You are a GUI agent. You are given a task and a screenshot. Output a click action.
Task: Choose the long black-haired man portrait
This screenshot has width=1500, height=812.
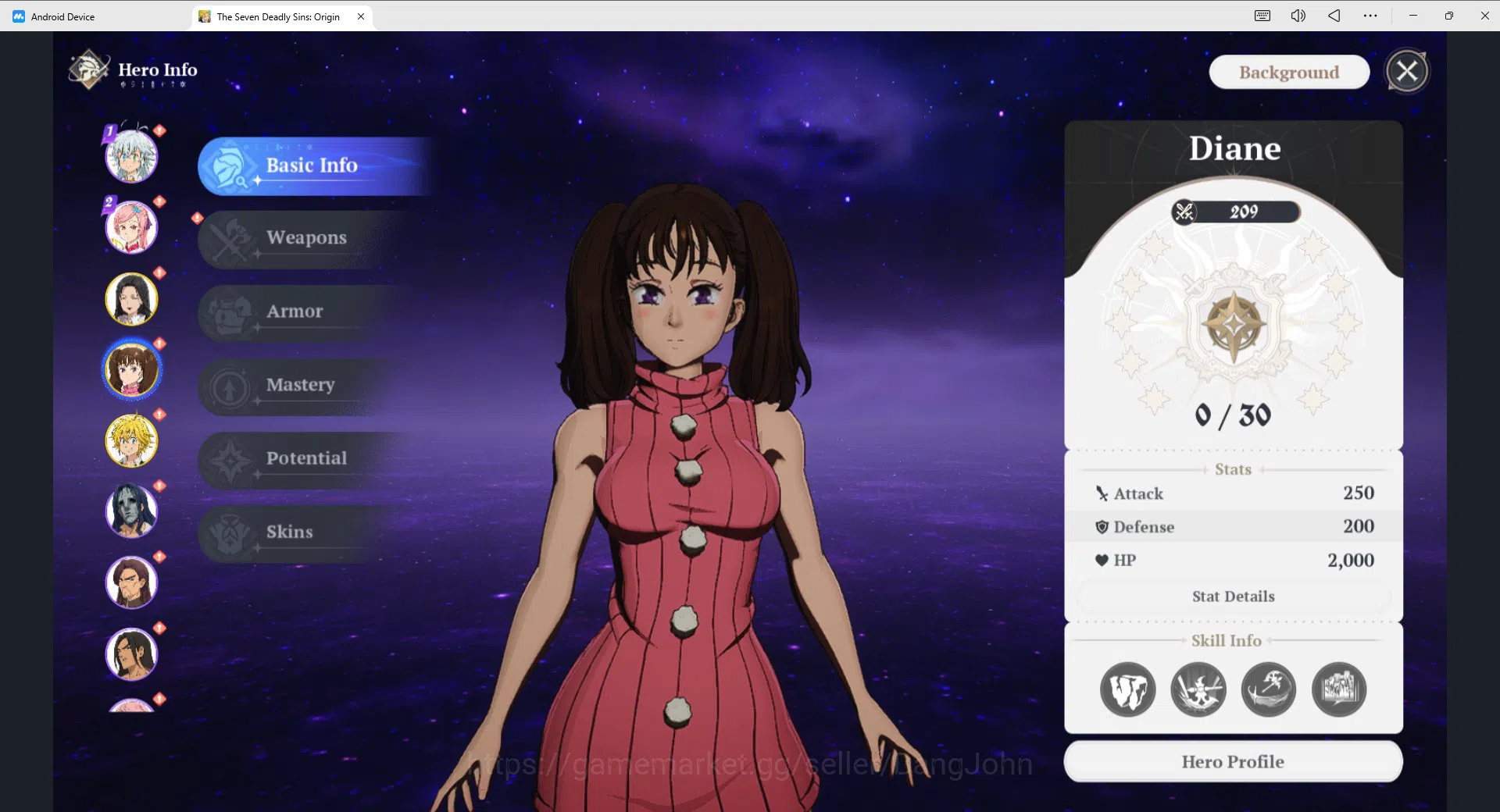(x=131, y=654)
